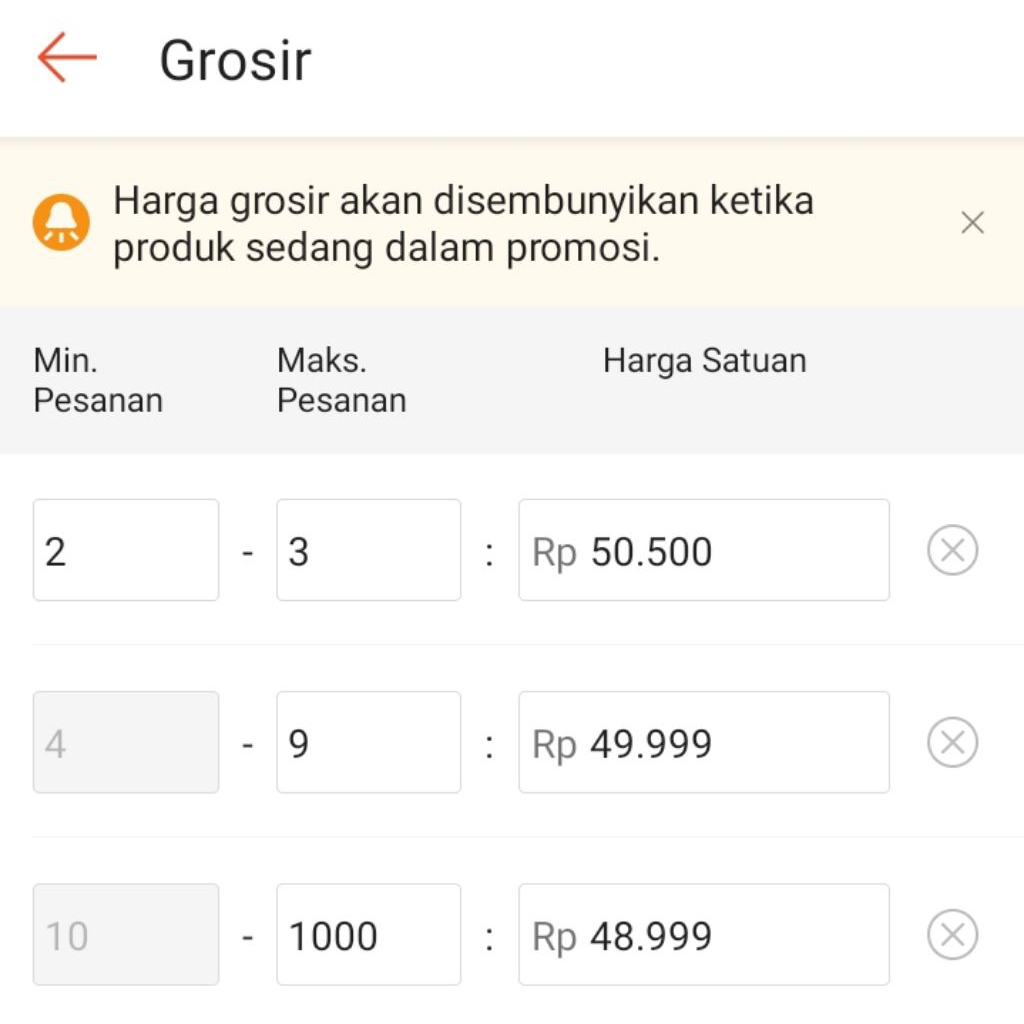
Task: Tap the "Harga grosir akan disembunyikan" notice text
Action: 462,224
